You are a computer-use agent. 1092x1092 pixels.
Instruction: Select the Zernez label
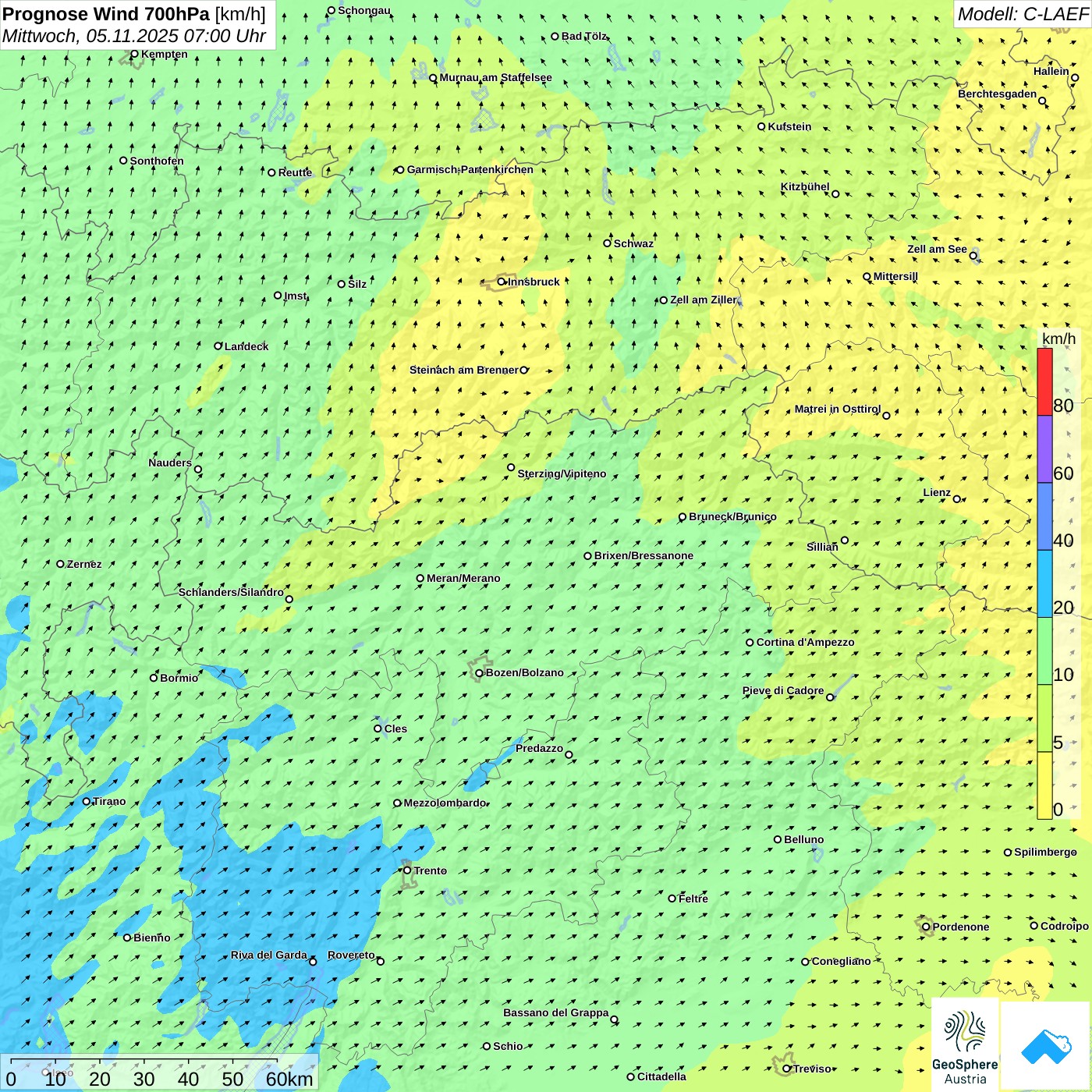coord(84,564)
